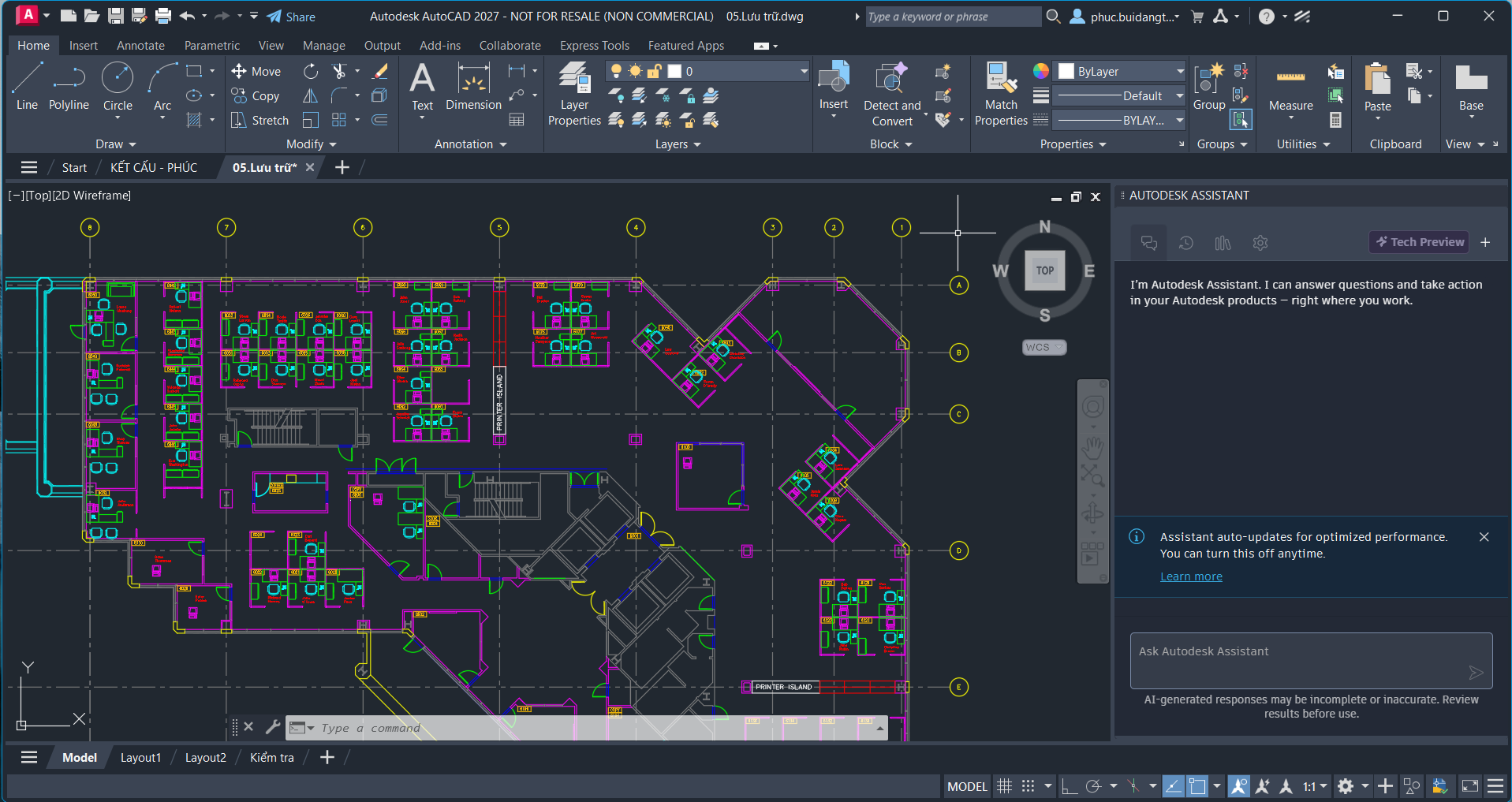Click the Share button
Viewport: 1512px width, 802px height.
(x=291, y=17)
